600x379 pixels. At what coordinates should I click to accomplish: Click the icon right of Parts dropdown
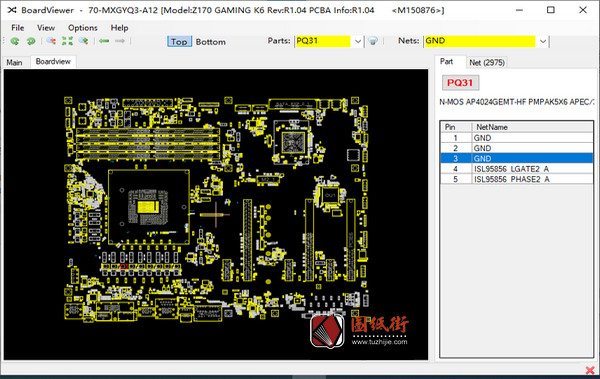pyautogui.click(x=373, y=41)
